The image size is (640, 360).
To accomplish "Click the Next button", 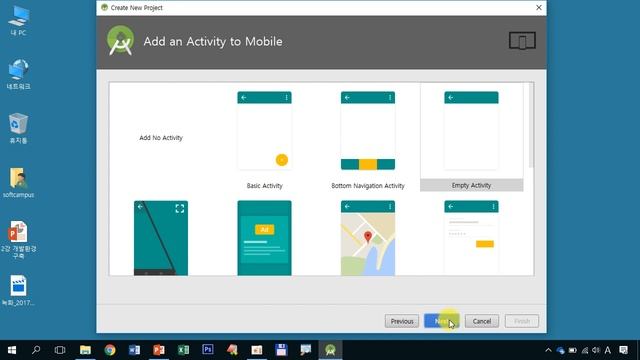I will [x=442, y=321].
